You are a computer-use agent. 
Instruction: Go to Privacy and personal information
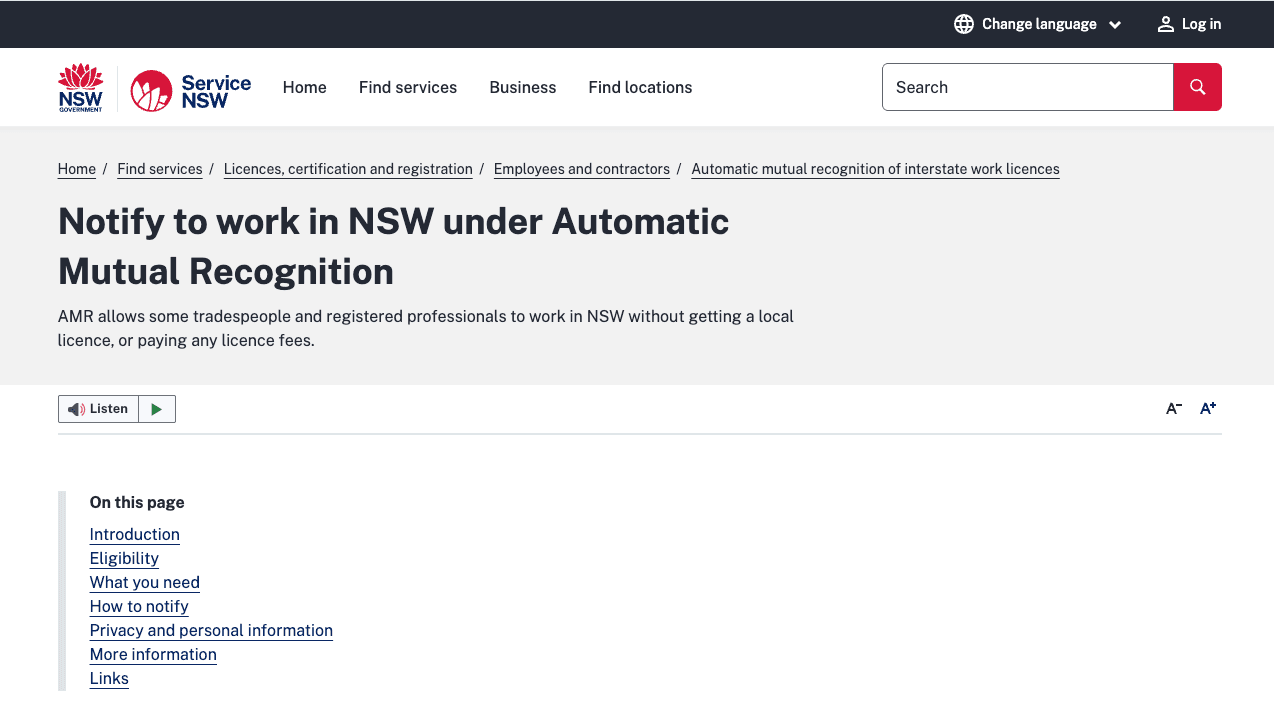pos(211,630)
